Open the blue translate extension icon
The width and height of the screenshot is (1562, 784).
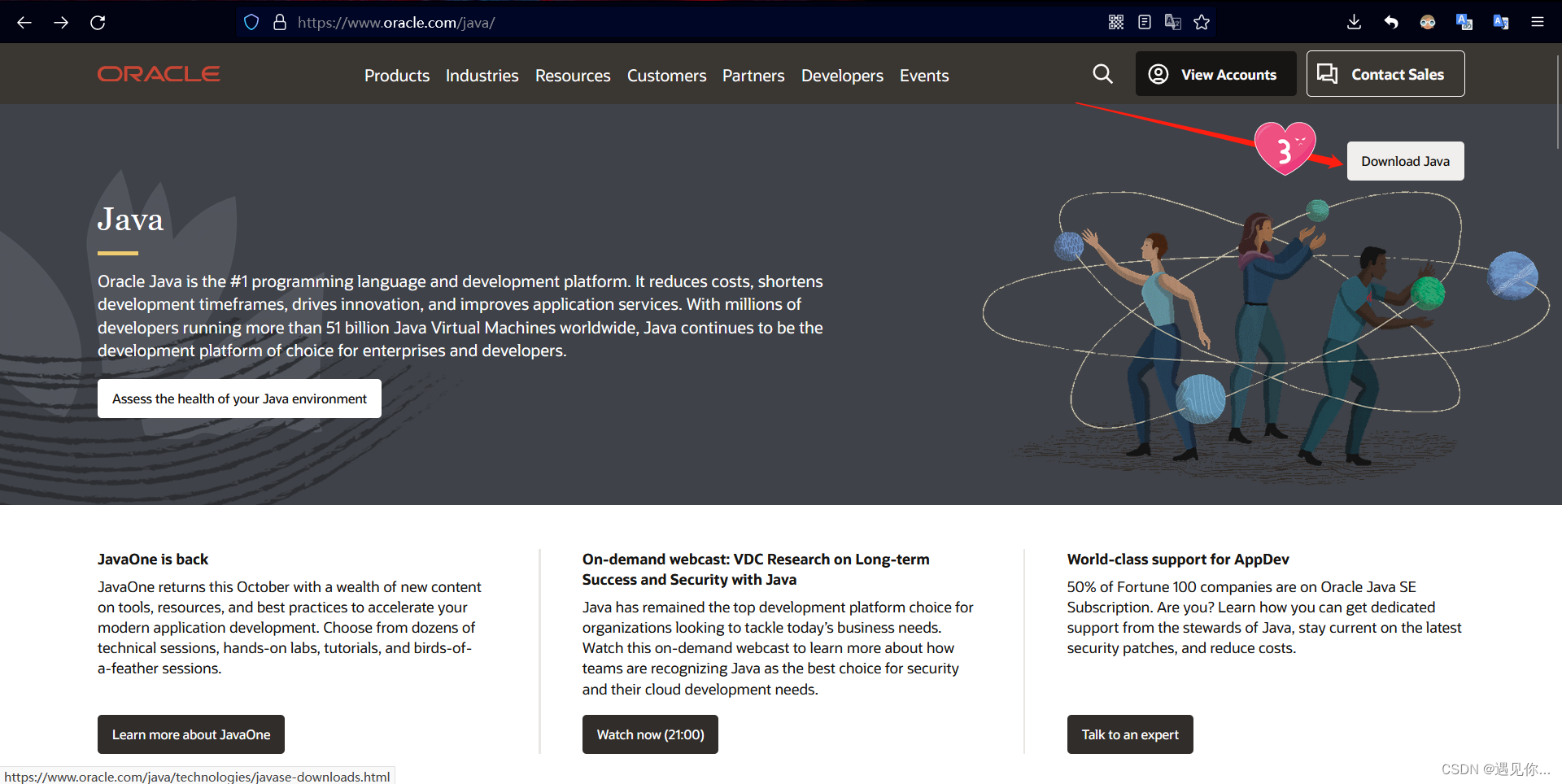point(1464,22)
